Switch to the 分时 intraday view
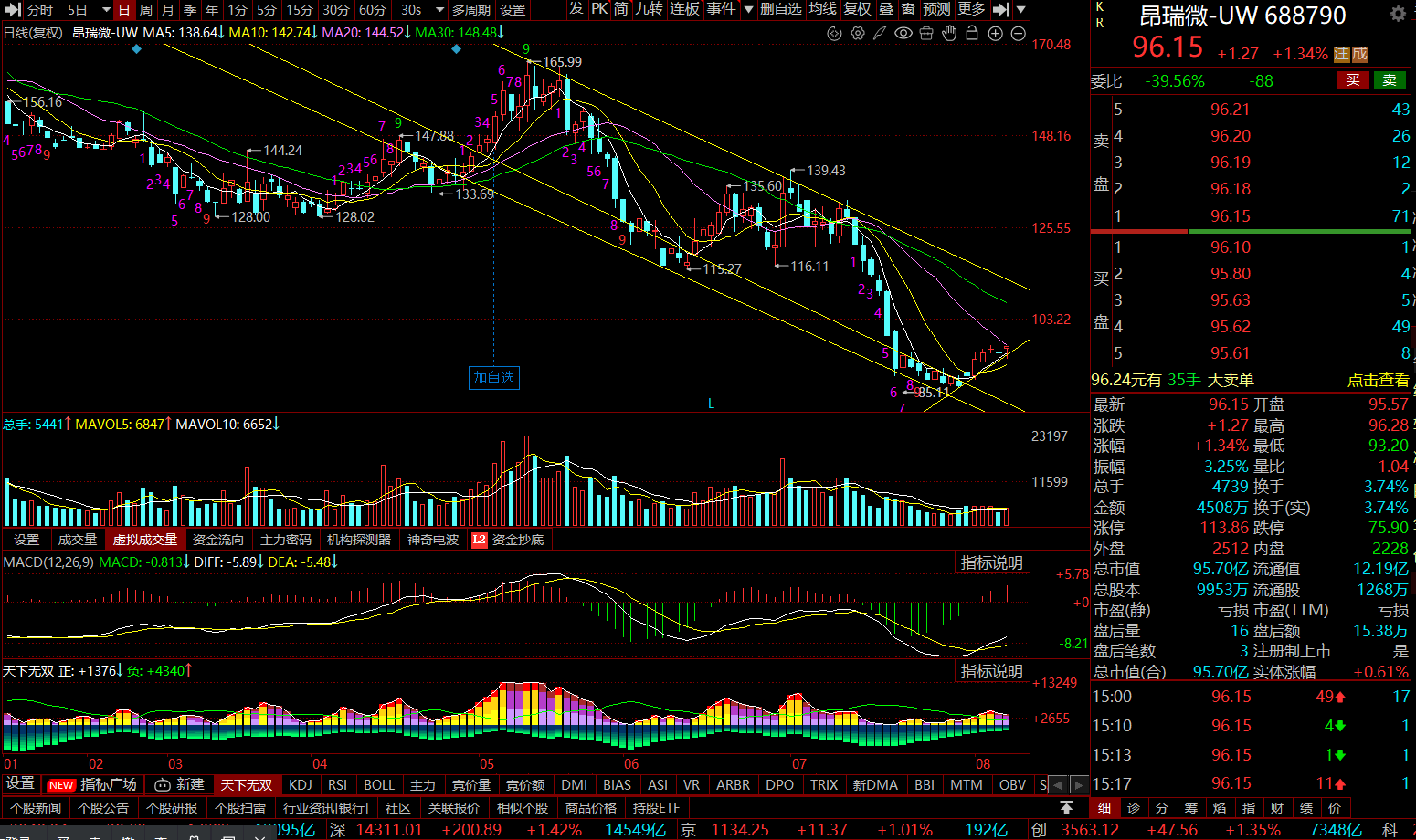Viewport: 1416px width, 840px height. (x=40, y=9)
